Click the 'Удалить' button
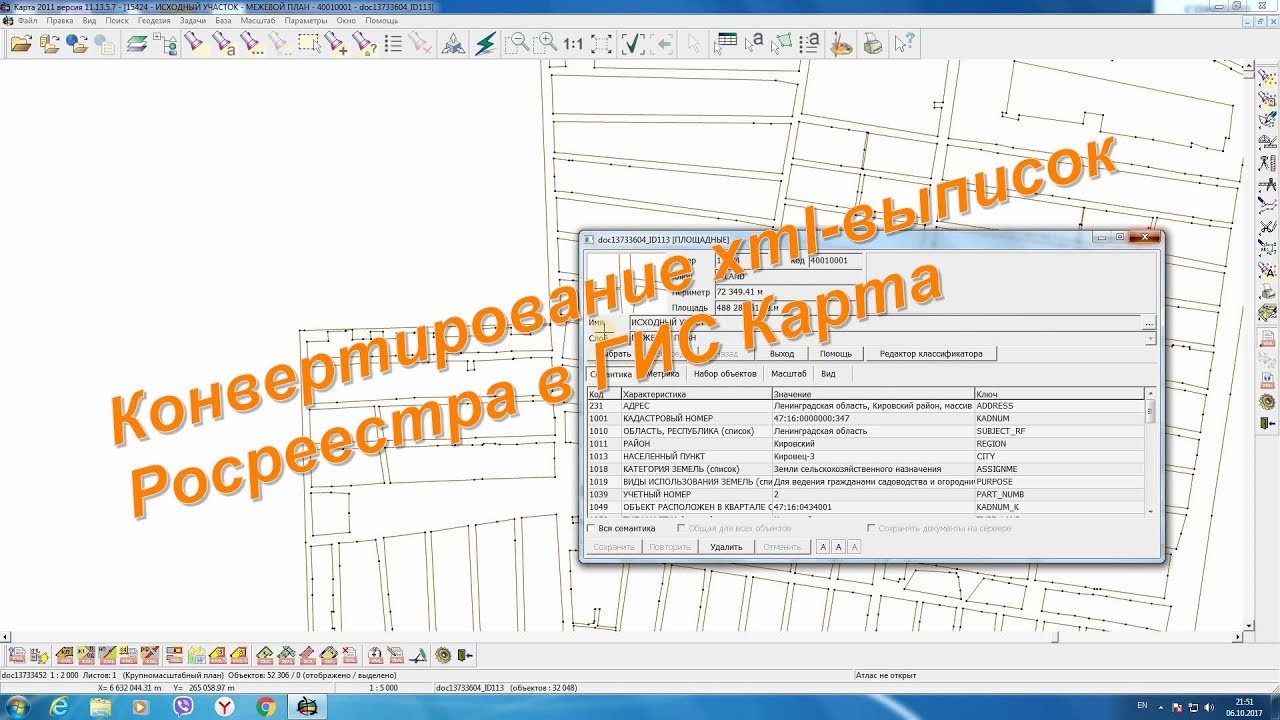The image size is (1280, 720). point(726,547)
